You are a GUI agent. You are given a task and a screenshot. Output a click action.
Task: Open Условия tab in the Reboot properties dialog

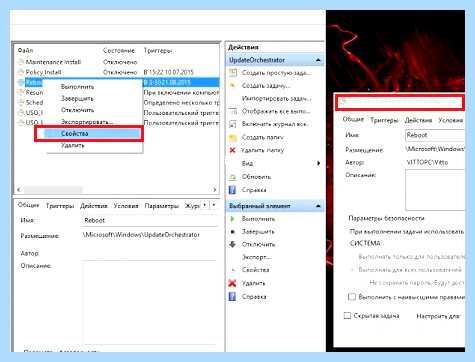(x=451, y=120)
